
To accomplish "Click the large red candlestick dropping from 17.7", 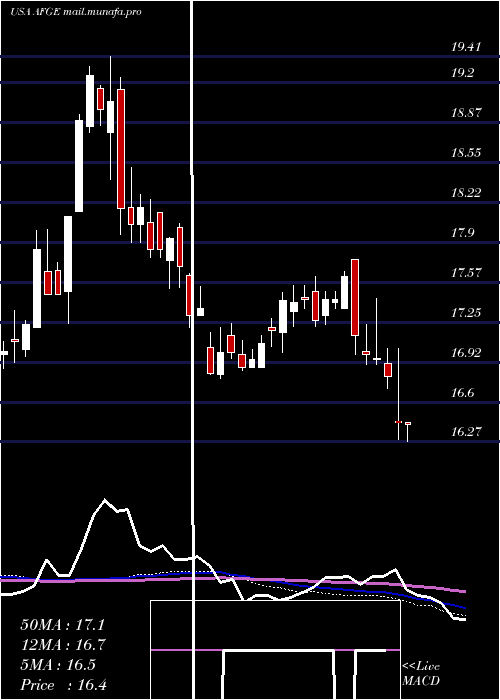I will click(355, 297).
